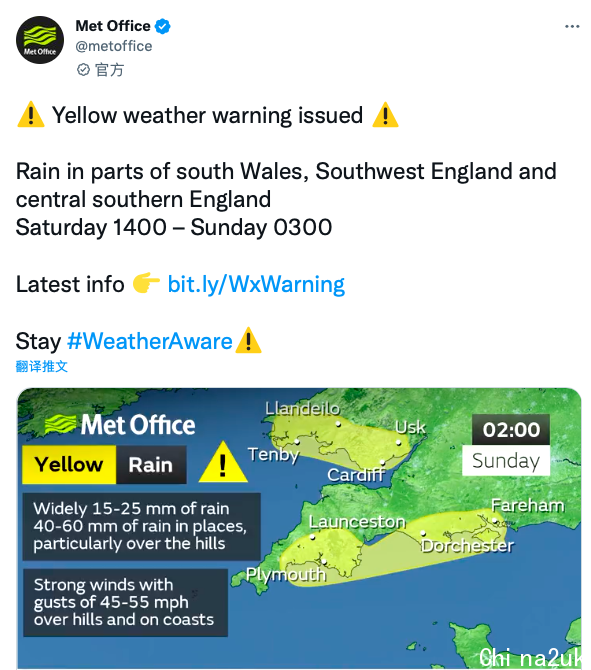
Task: Click the yellow warning triangle on the map
Action: click(223, 463)
